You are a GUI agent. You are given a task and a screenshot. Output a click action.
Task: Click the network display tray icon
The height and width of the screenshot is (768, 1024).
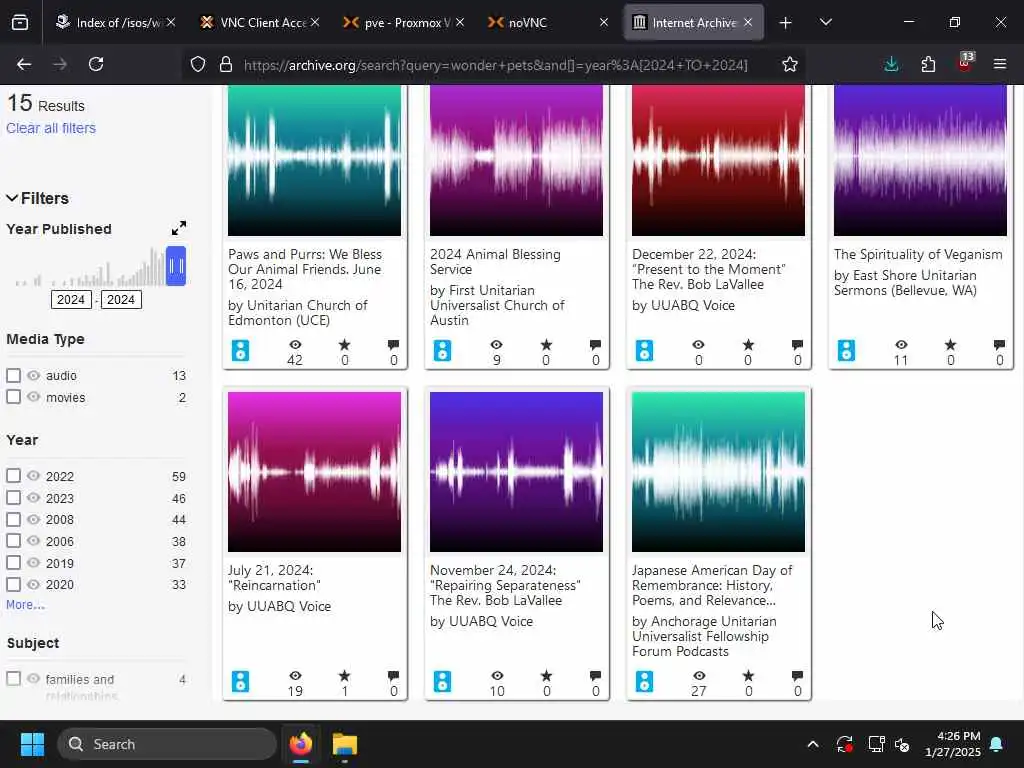click(x=876, y=744)
